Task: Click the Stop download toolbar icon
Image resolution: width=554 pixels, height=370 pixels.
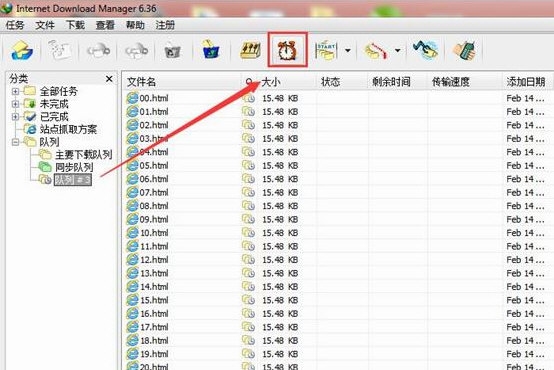Action: tap(99, 50)
